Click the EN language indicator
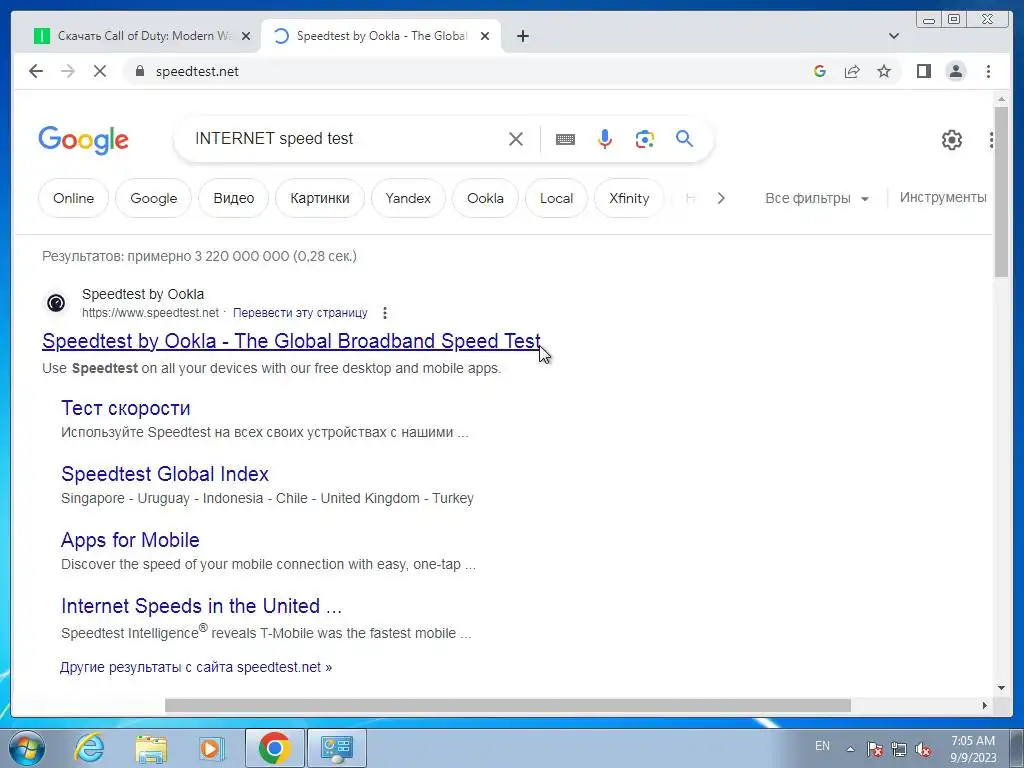 click(822, 746)
